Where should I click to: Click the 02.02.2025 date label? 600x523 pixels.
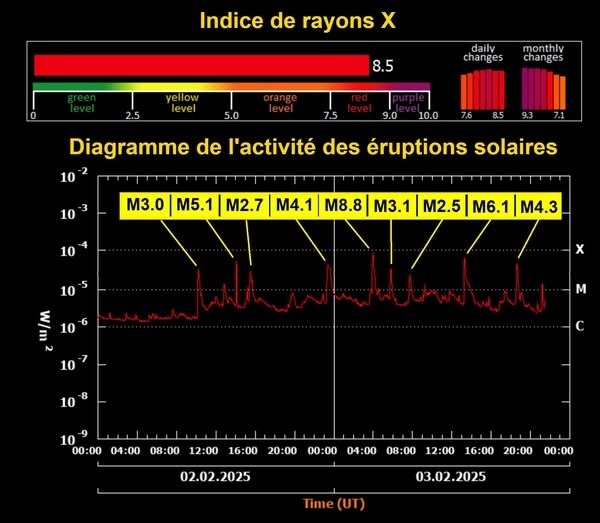point(215,476)
